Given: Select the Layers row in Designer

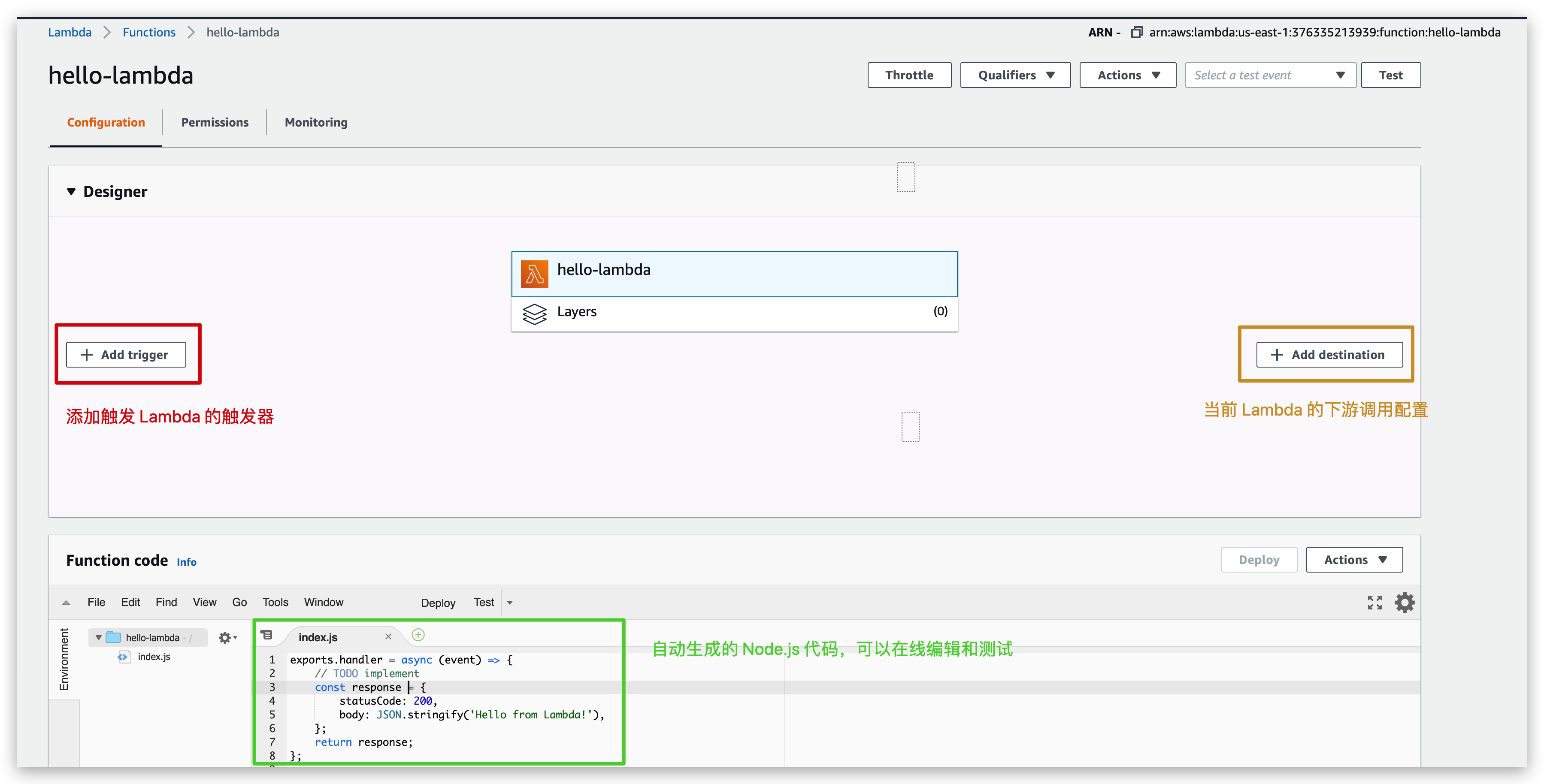Looking at the screenshot, I should tap(734, 314).
